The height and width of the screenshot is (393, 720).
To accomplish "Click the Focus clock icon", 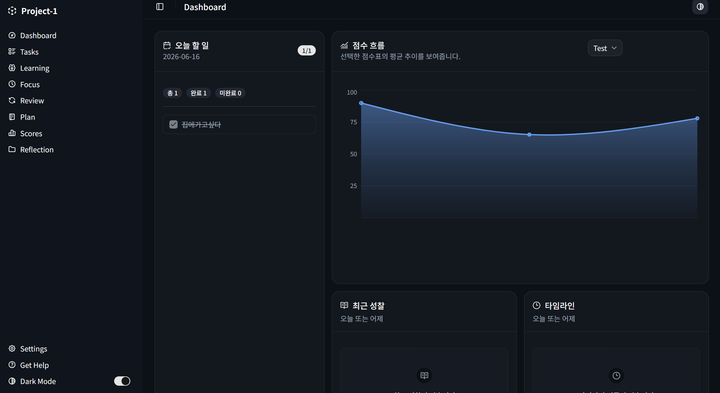I will [x=12, y=84].
